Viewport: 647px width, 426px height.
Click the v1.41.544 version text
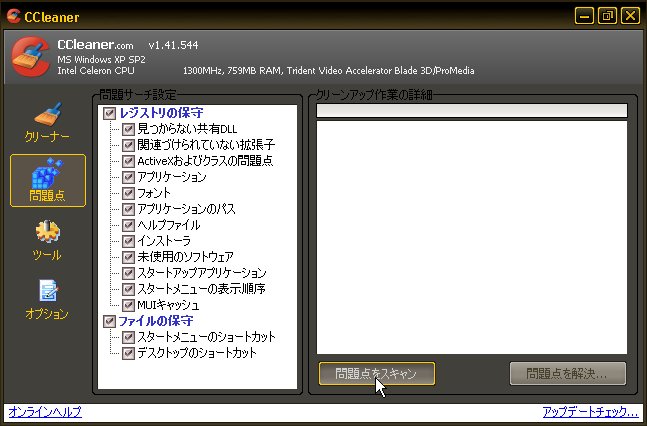(173, 45)
